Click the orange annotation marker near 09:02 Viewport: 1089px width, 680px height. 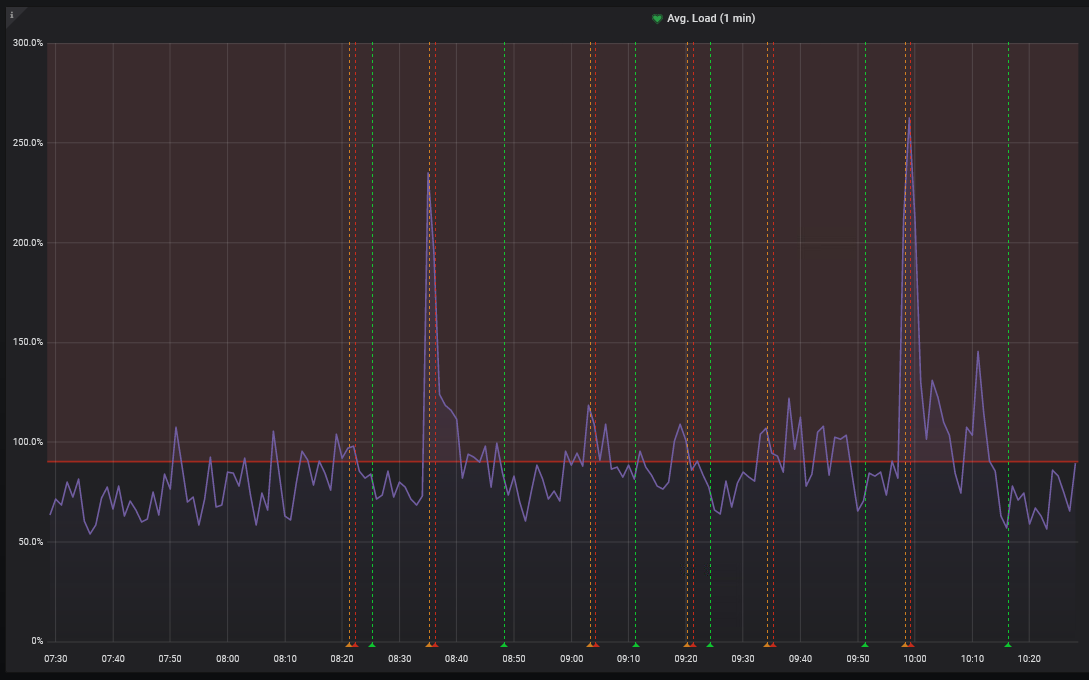[x=590, y=646]
